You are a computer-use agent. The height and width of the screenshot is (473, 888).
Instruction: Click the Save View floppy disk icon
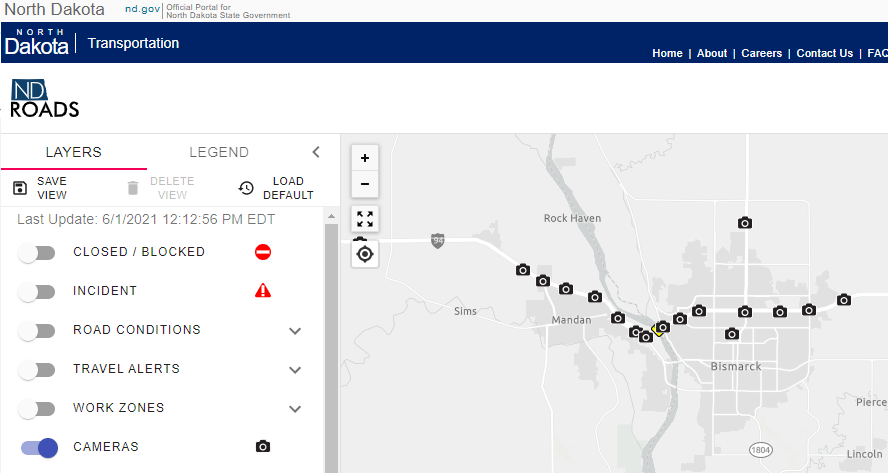coord(20,188)
